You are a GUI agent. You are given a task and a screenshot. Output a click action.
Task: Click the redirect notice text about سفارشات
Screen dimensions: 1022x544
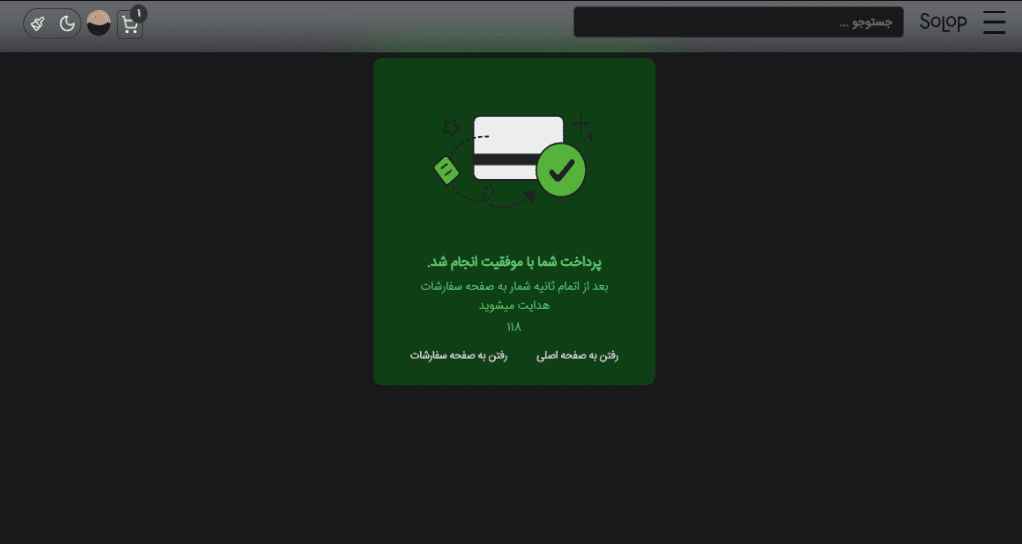[x=514, y=295]
